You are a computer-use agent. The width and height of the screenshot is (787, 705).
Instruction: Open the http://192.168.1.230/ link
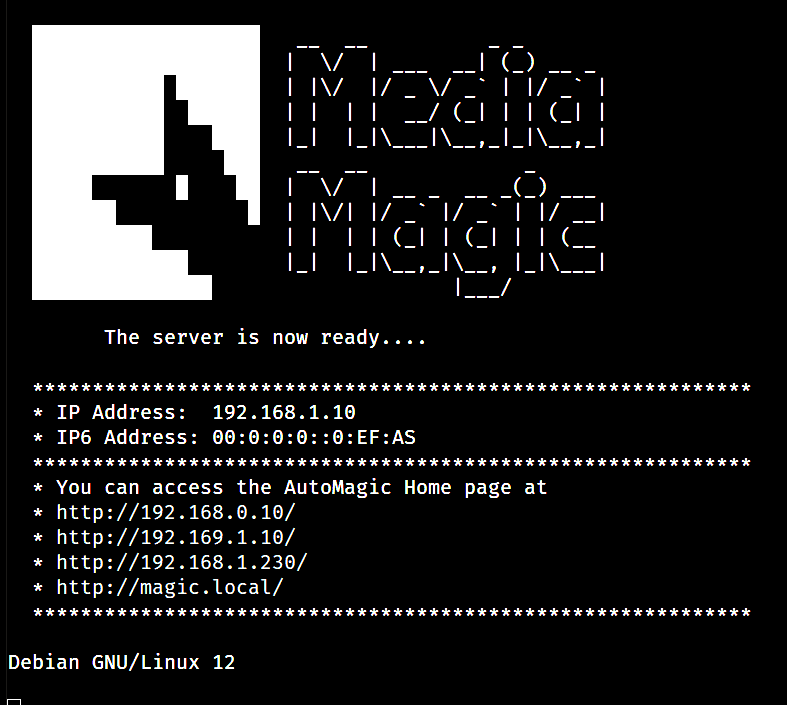coord(182,562)
